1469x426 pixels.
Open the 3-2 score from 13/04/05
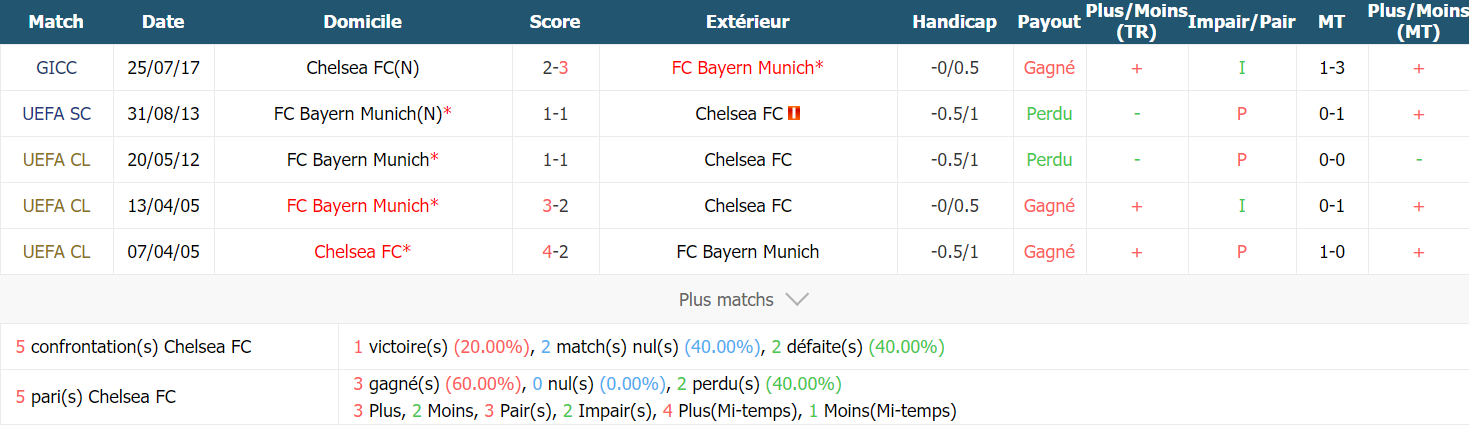(x=555, y=206)
